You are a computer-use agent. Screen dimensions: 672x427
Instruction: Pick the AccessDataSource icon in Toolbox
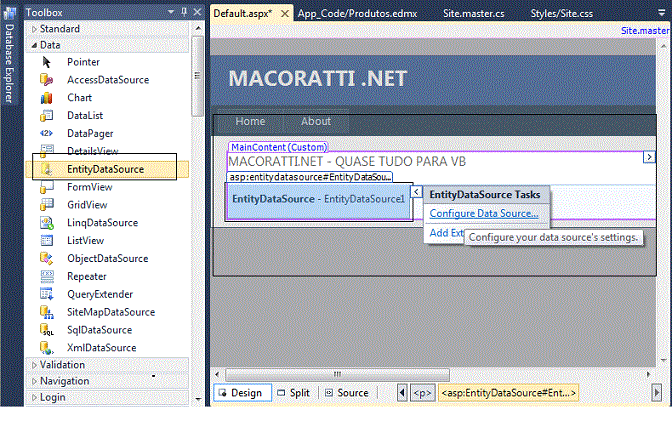(x=46, y=80)
